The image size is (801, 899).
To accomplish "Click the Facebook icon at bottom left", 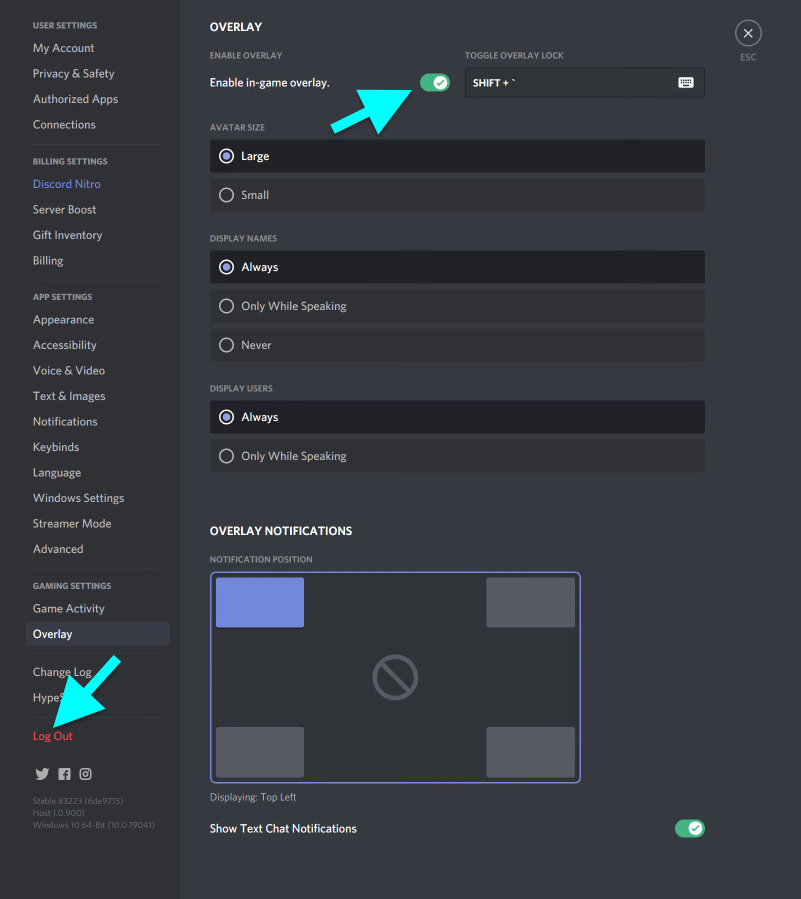I will point(64,773).
